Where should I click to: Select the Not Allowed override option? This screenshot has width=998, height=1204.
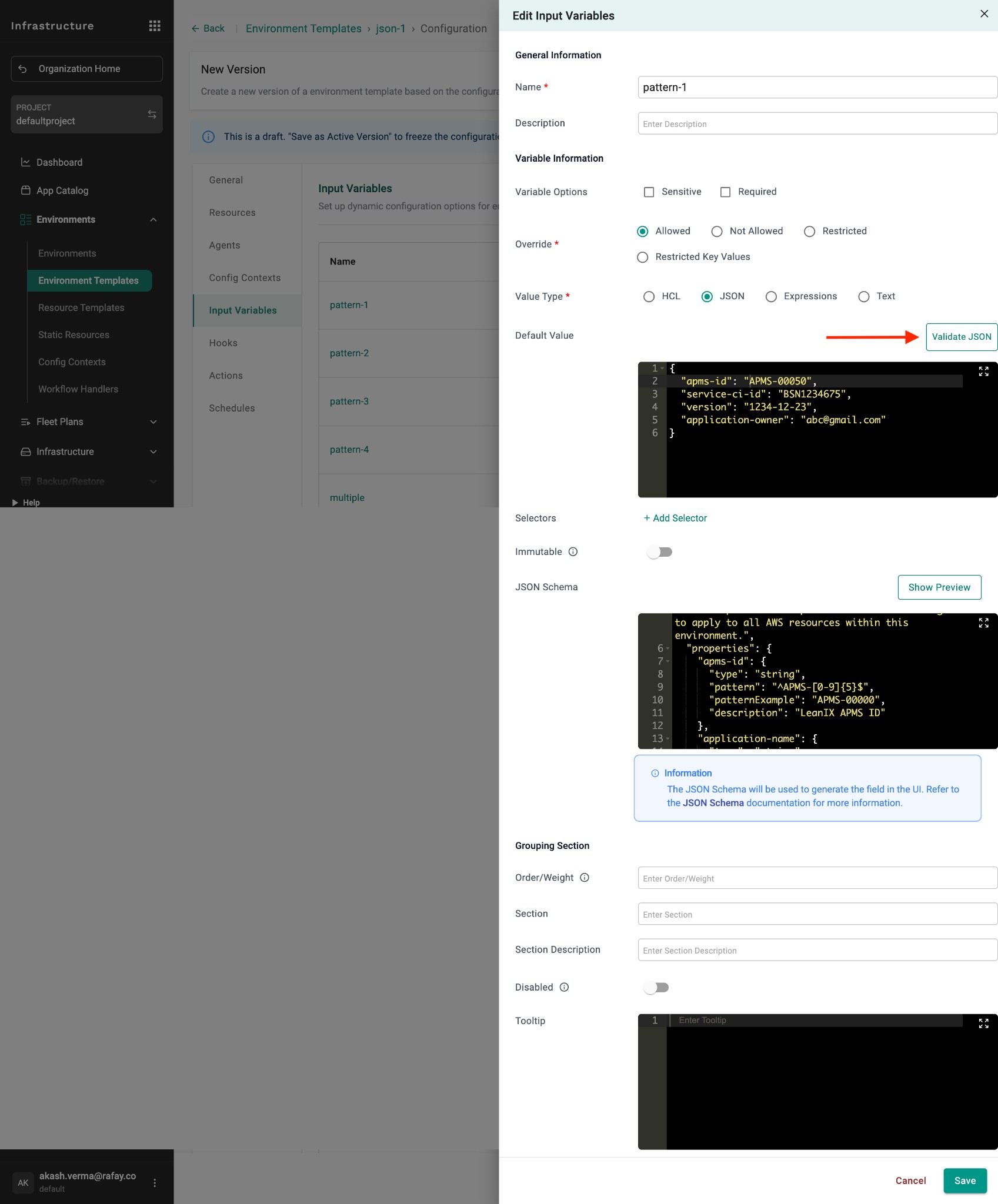point(717,232)
